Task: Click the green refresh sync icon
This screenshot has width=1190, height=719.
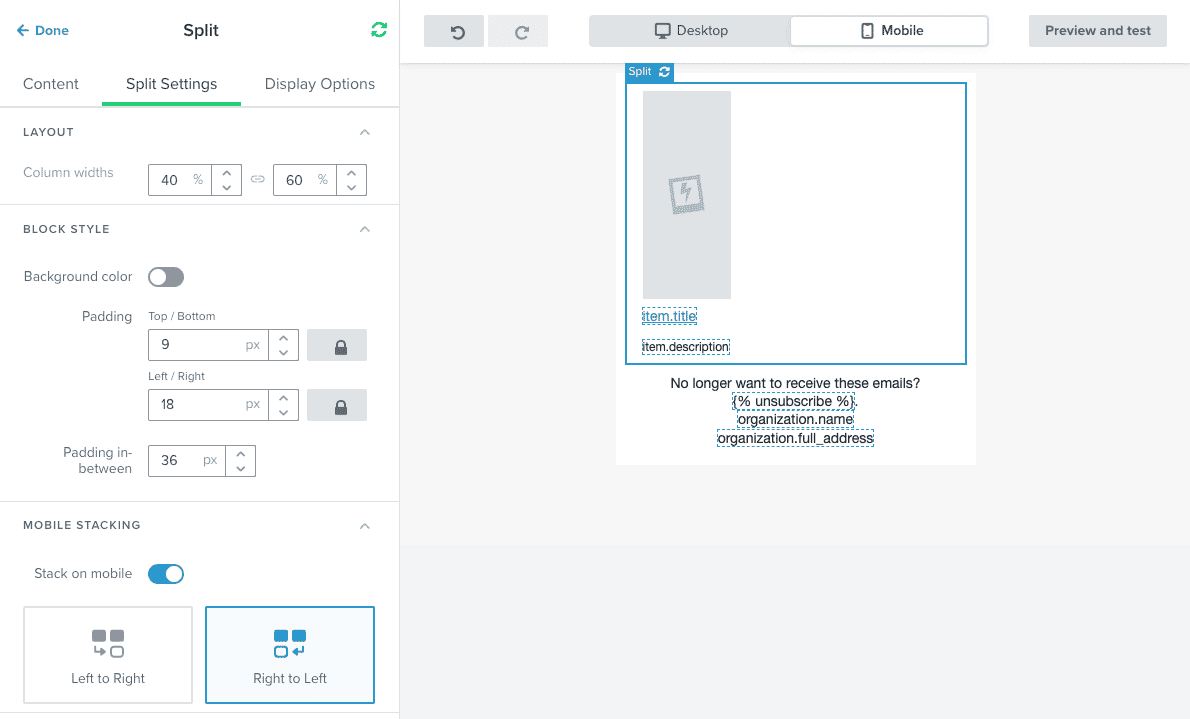Action: pos(378,30)
